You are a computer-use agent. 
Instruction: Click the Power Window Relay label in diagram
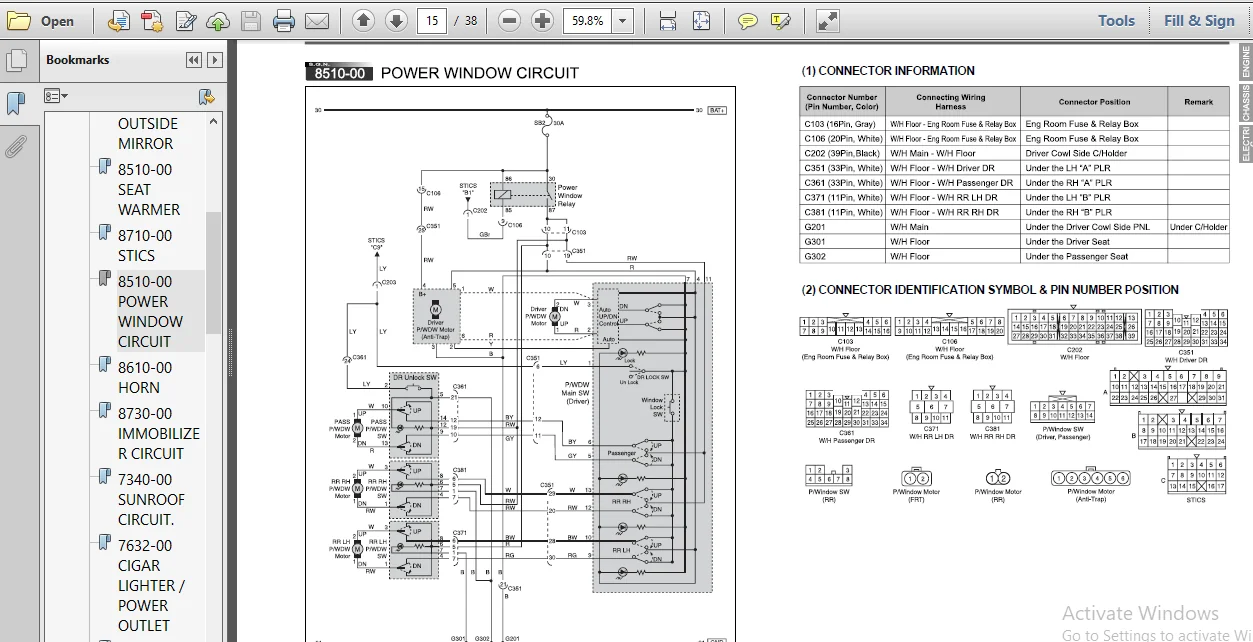click(568, 195)
